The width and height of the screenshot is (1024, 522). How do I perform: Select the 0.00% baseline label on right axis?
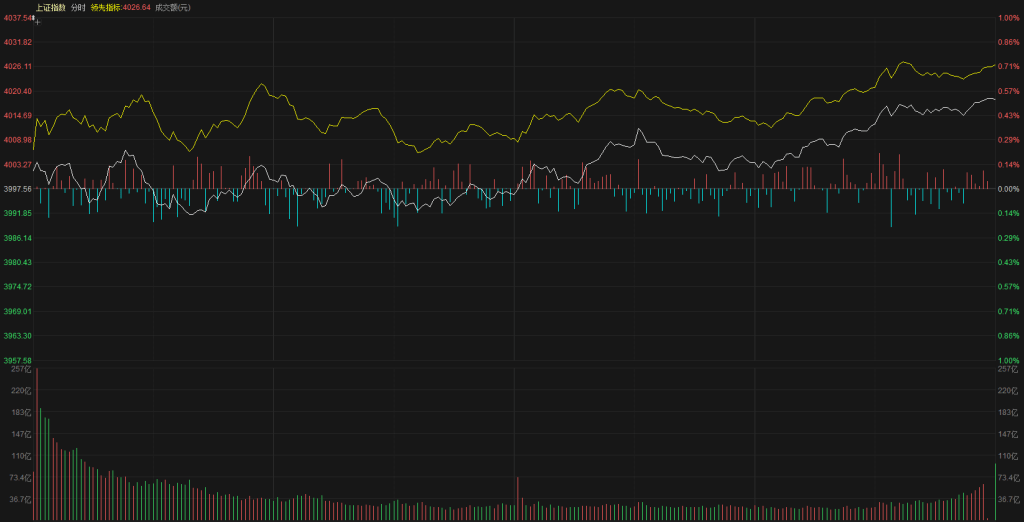[x=1008, y=188]
